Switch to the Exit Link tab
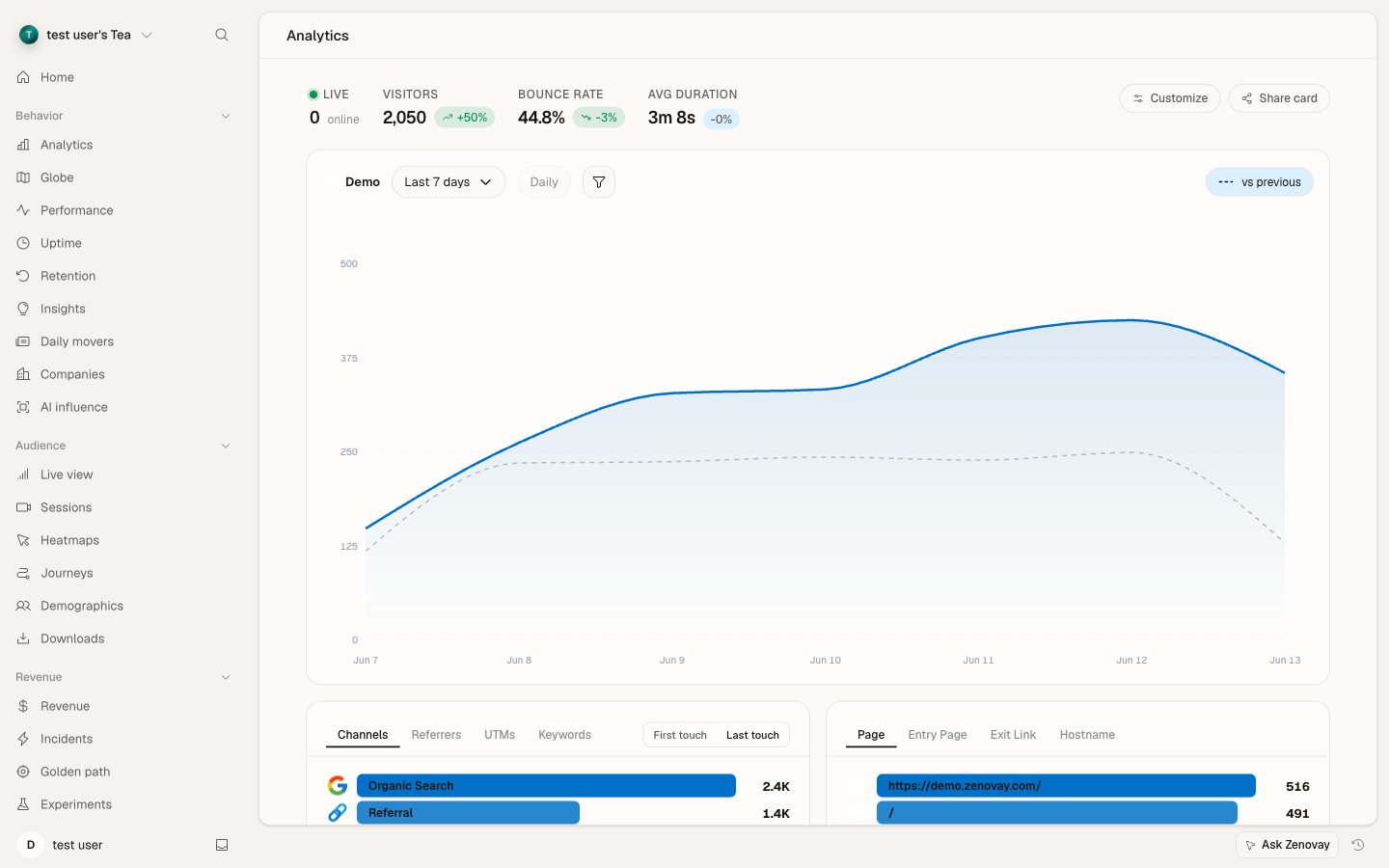Image resolution: width=1389 pixels, height=868 pixels. click(x=1013, y=735)
